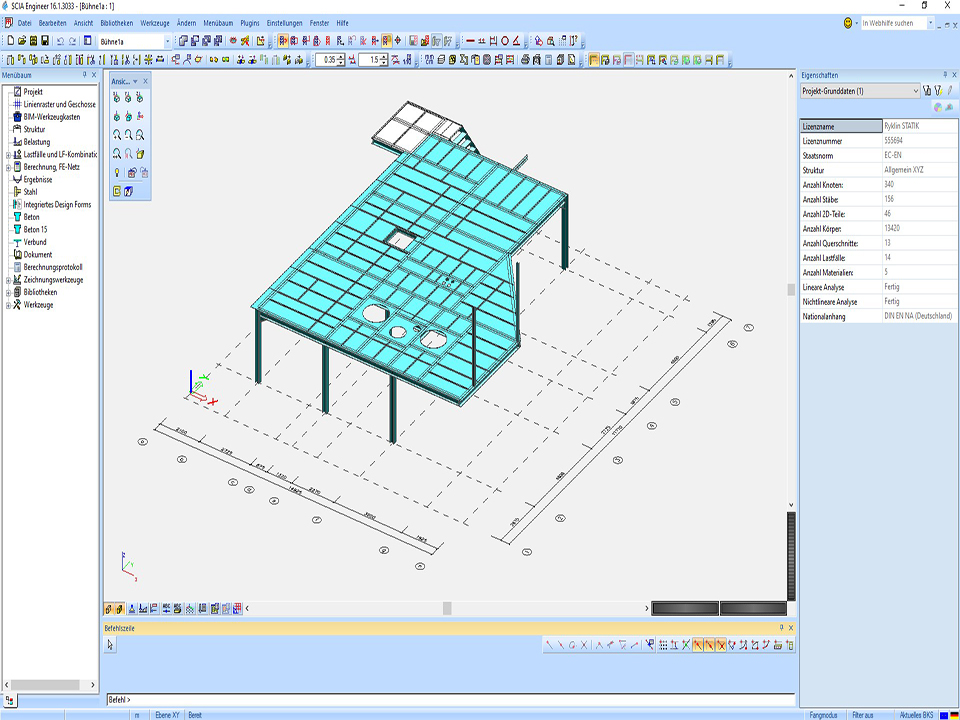Image resolution: width=960 pixels, height=720 pixels.
Task: Click the smiley face icon near help search
Action: [849, 22]
